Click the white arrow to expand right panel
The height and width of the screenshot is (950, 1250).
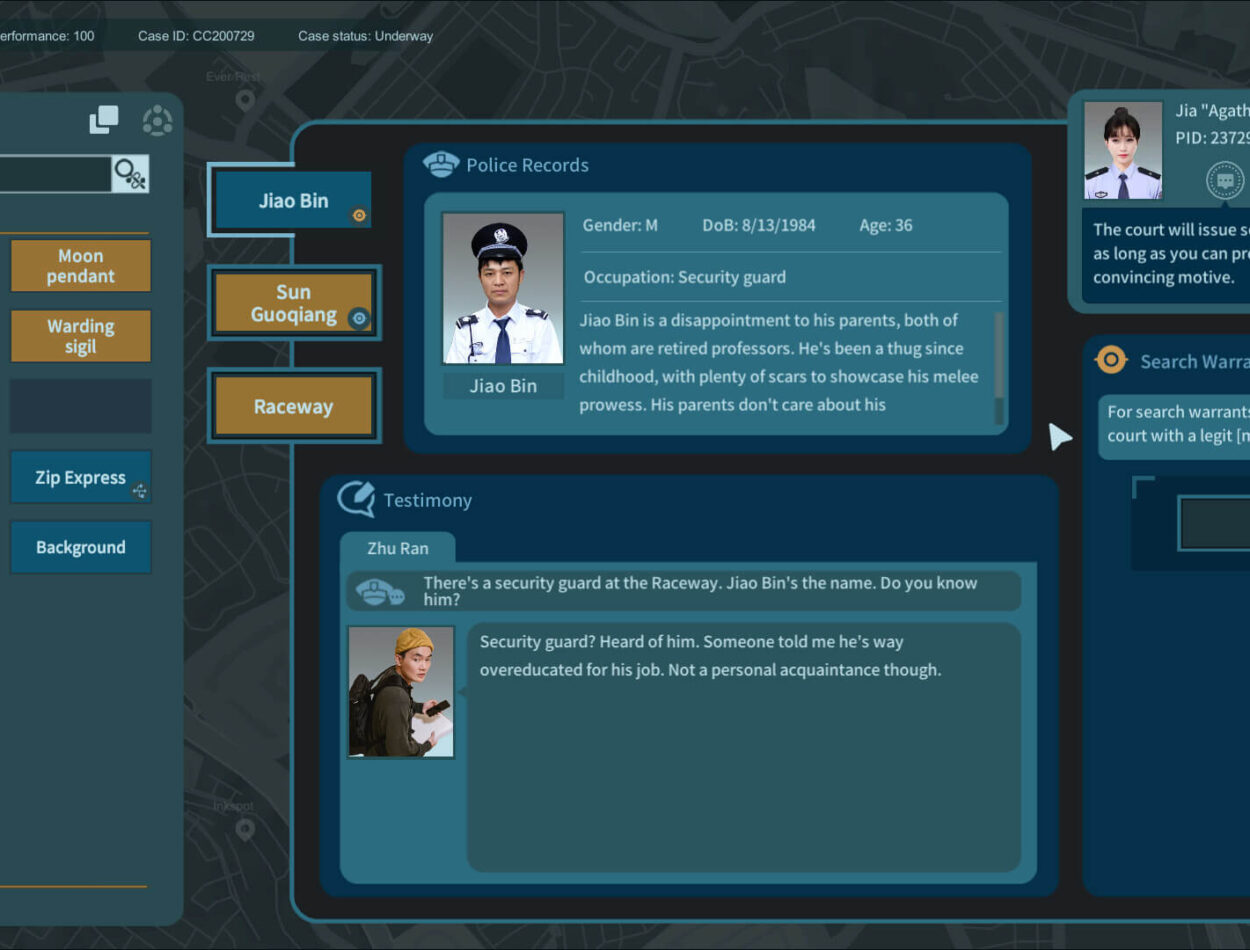click(x=1059, y=437)
